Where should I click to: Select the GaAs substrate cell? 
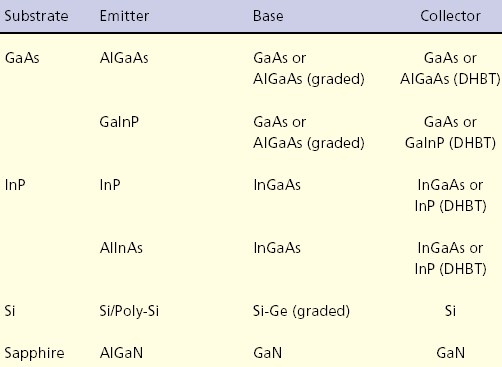point(22,58)
